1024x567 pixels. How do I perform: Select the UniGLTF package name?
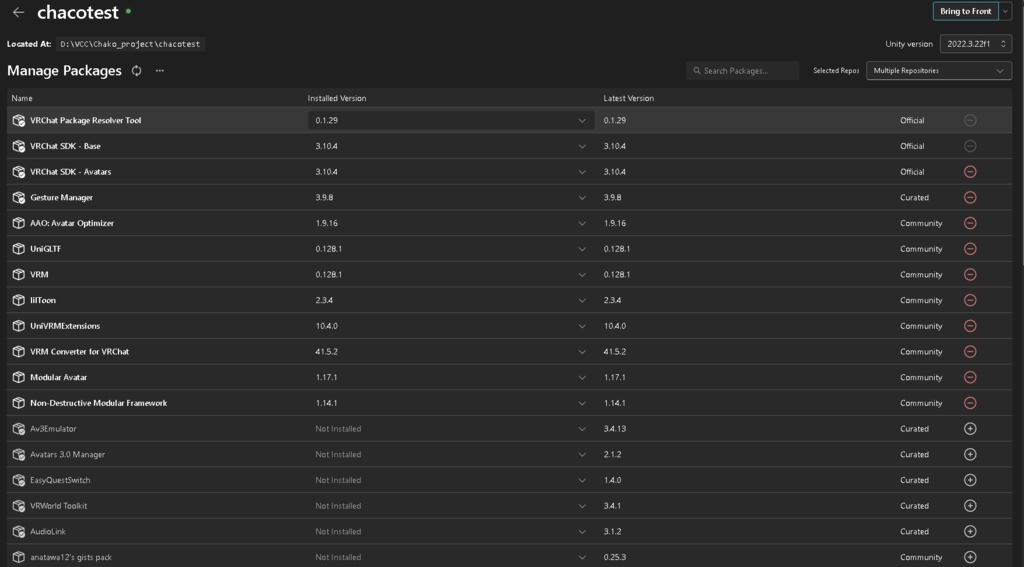point(46,249)
